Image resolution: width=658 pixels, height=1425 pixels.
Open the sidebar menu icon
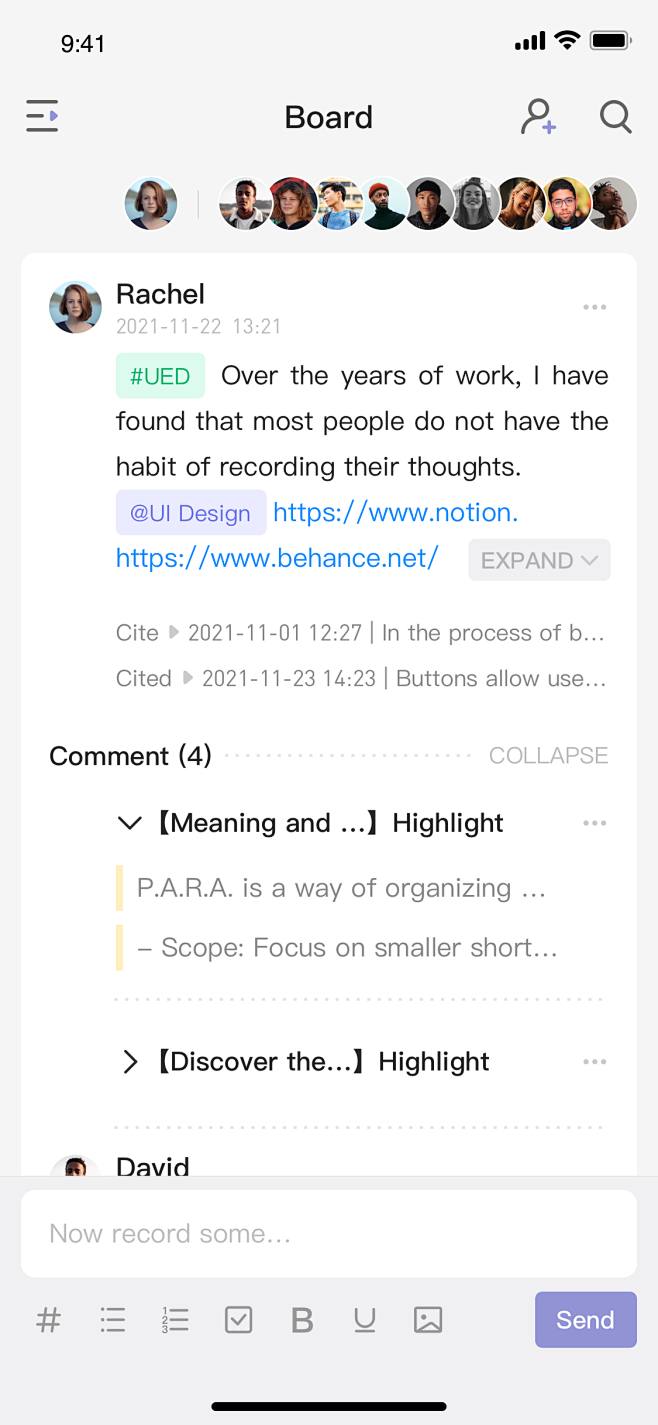(x=42, y=117)
